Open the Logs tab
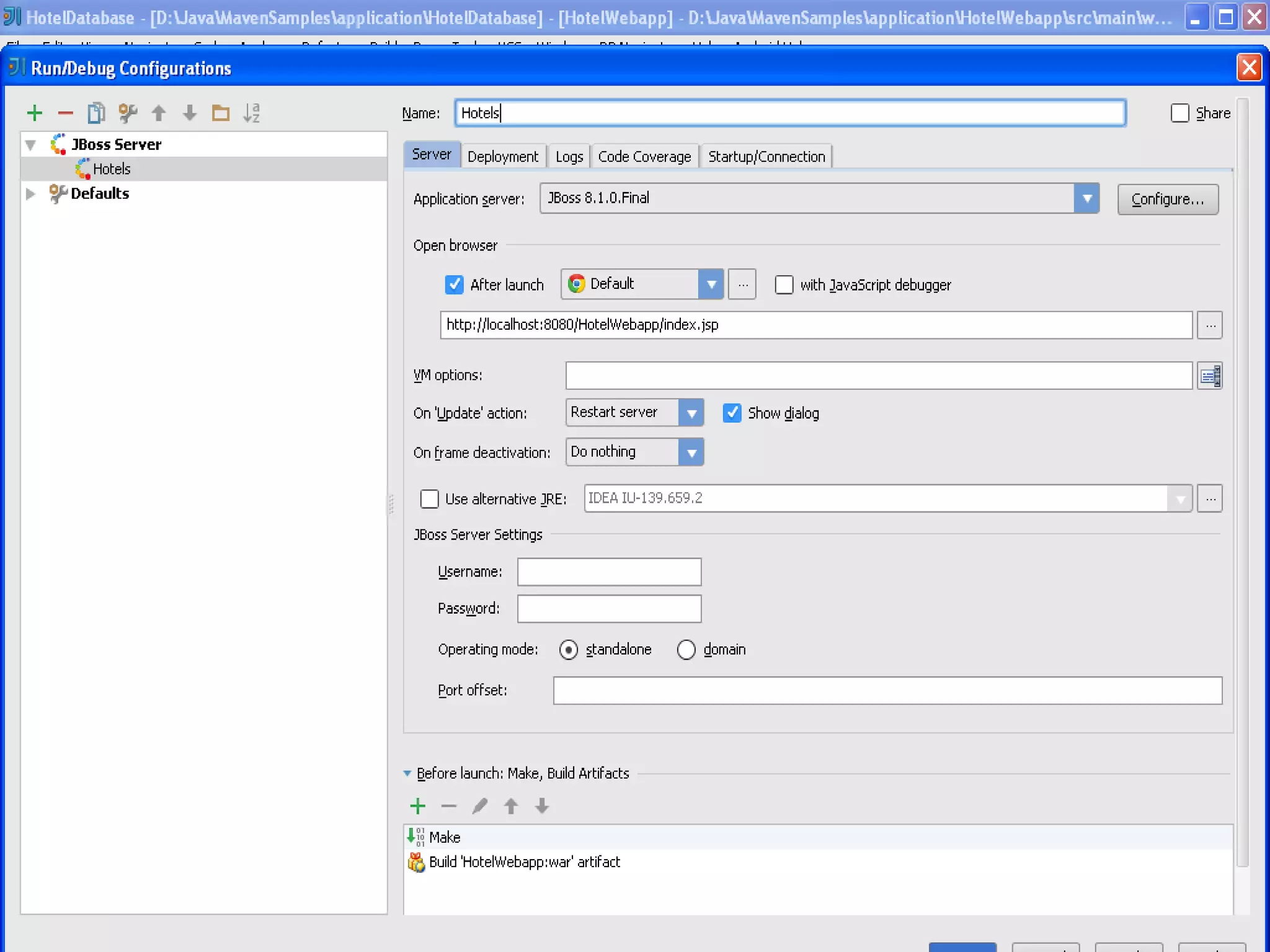The image size is (1270, 952). (569, 157)
